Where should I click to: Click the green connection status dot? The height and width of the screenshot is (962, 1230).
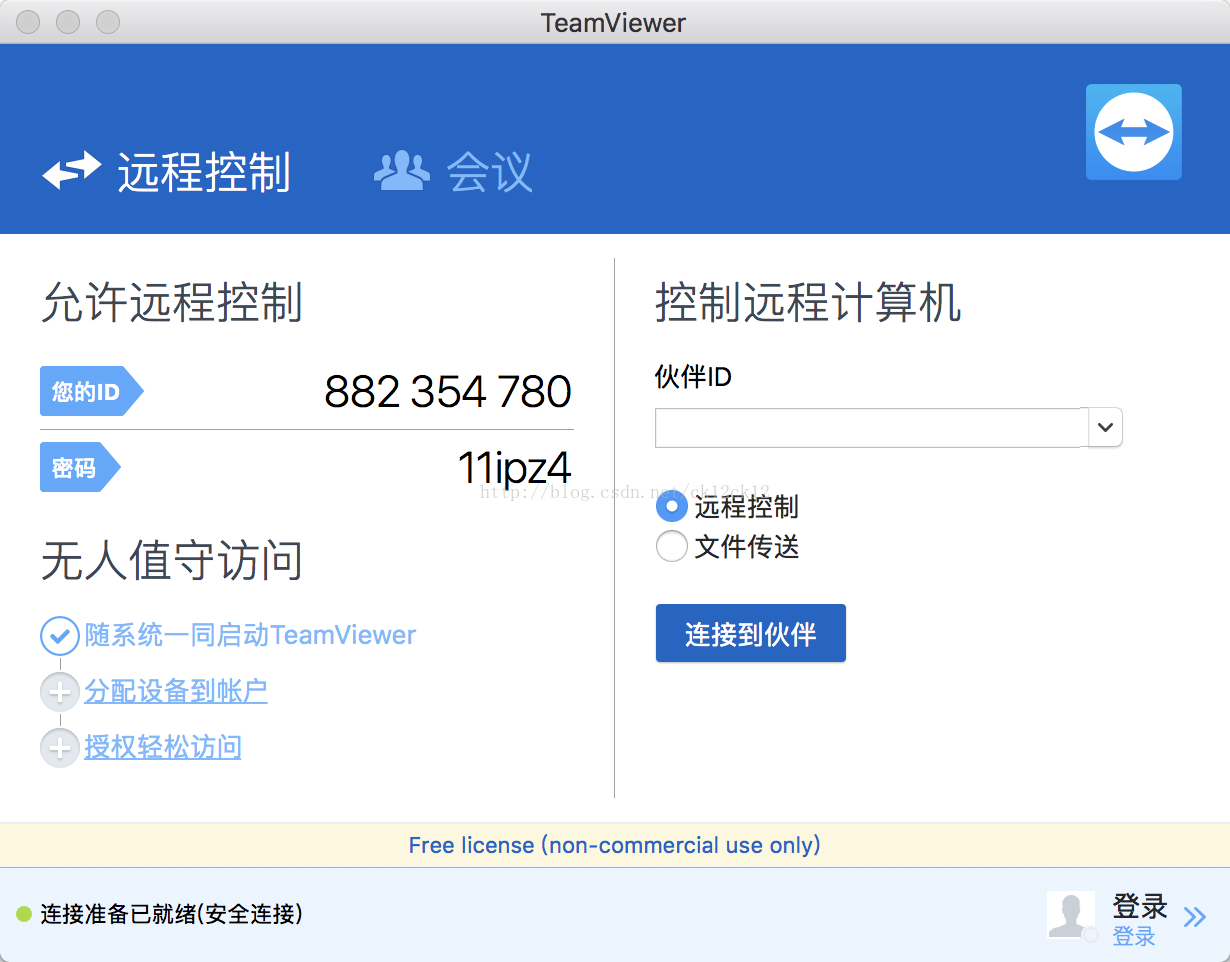(x=25, y=914)
